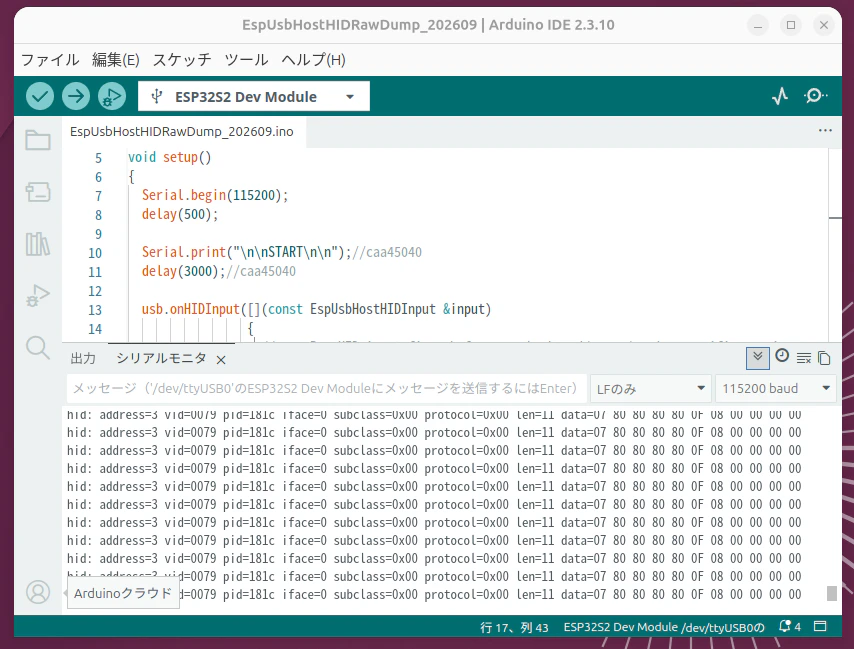Image resolution: width=854 pixels, height=649 pixels.
Task: Click the delay(500); code line
Action: click(180, 215)
